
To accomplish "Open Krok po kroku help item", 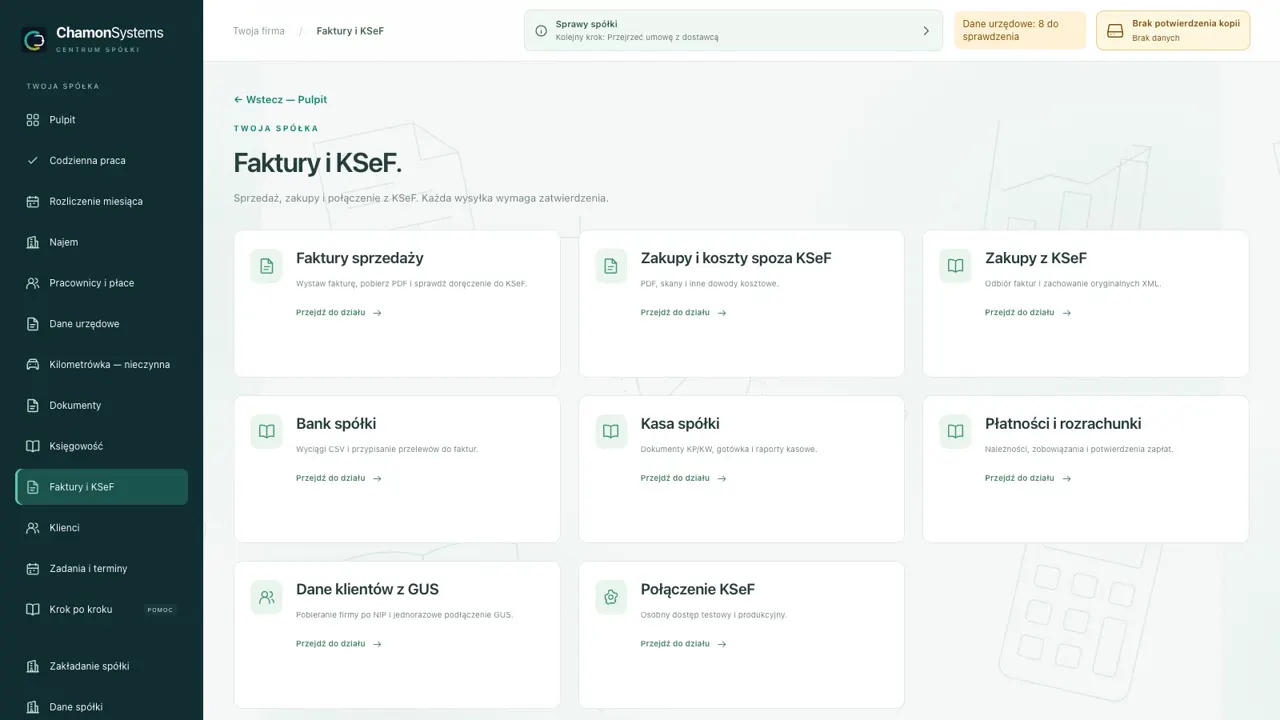I will [102, 609].
